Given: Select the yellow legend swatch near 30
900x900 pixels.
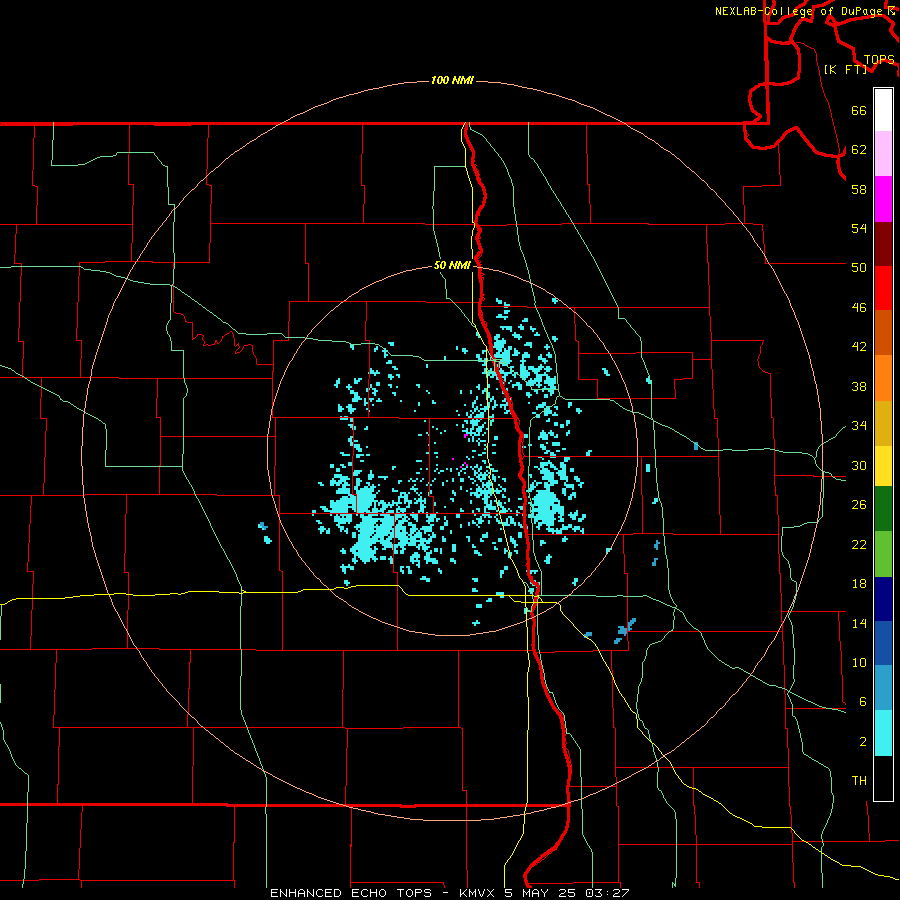Looking at the screenshot, I should [x=883, y=465].
